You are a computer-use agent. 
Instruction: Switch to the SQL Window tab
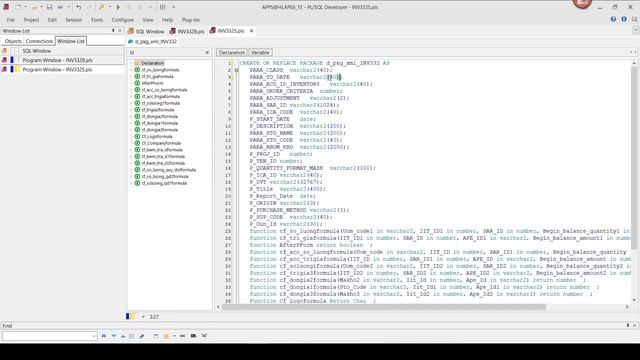(146, 31)
